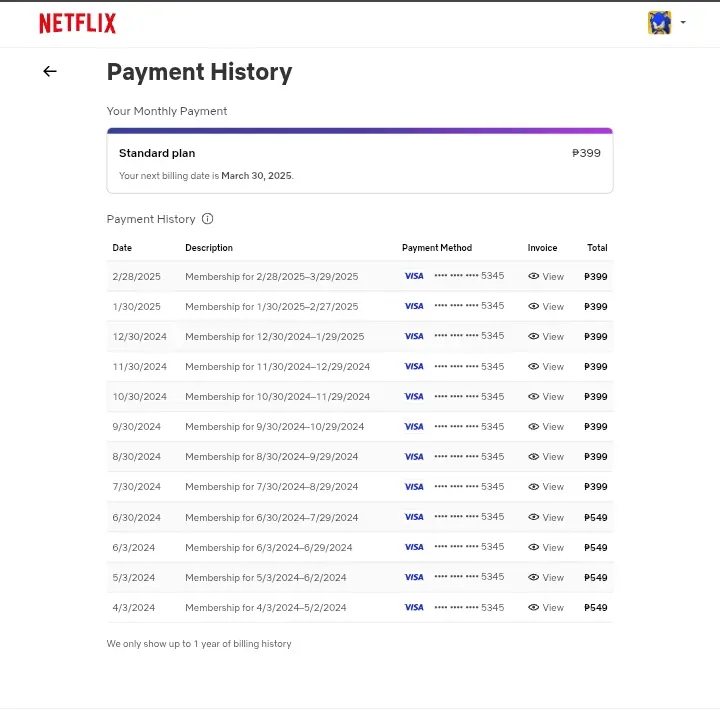Select 'Membership for 12/30/2024–1/29/2025' description
The image size is (720, 711).
275,337
